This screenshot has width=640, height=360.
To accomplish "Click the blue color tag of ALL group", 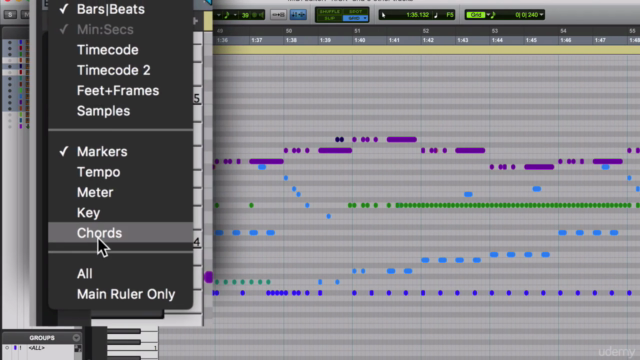I will (x=15, y=348).
